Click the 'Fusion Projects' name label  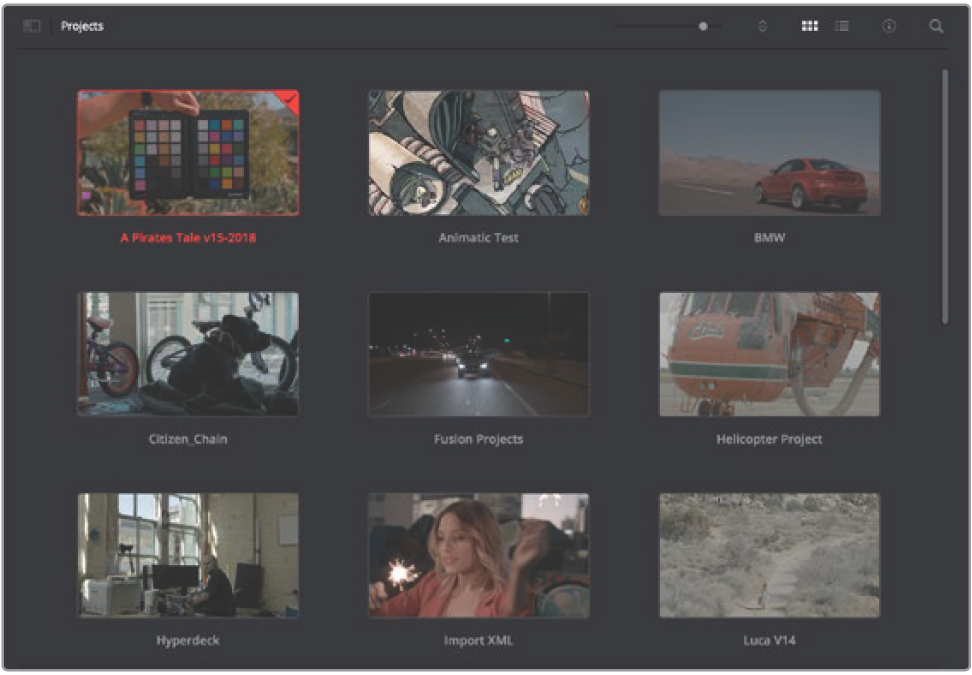[479, 439]
